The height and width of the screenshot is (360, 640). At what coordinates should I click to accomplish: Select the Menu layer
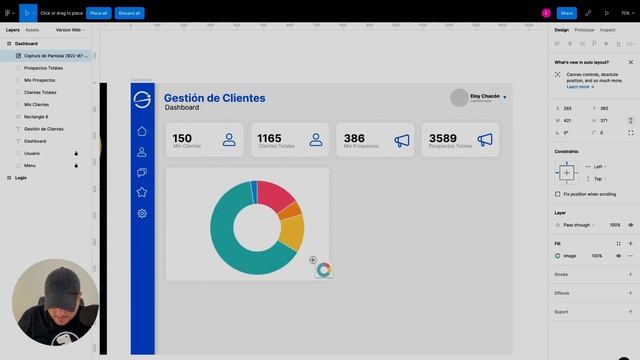[30, 166]
